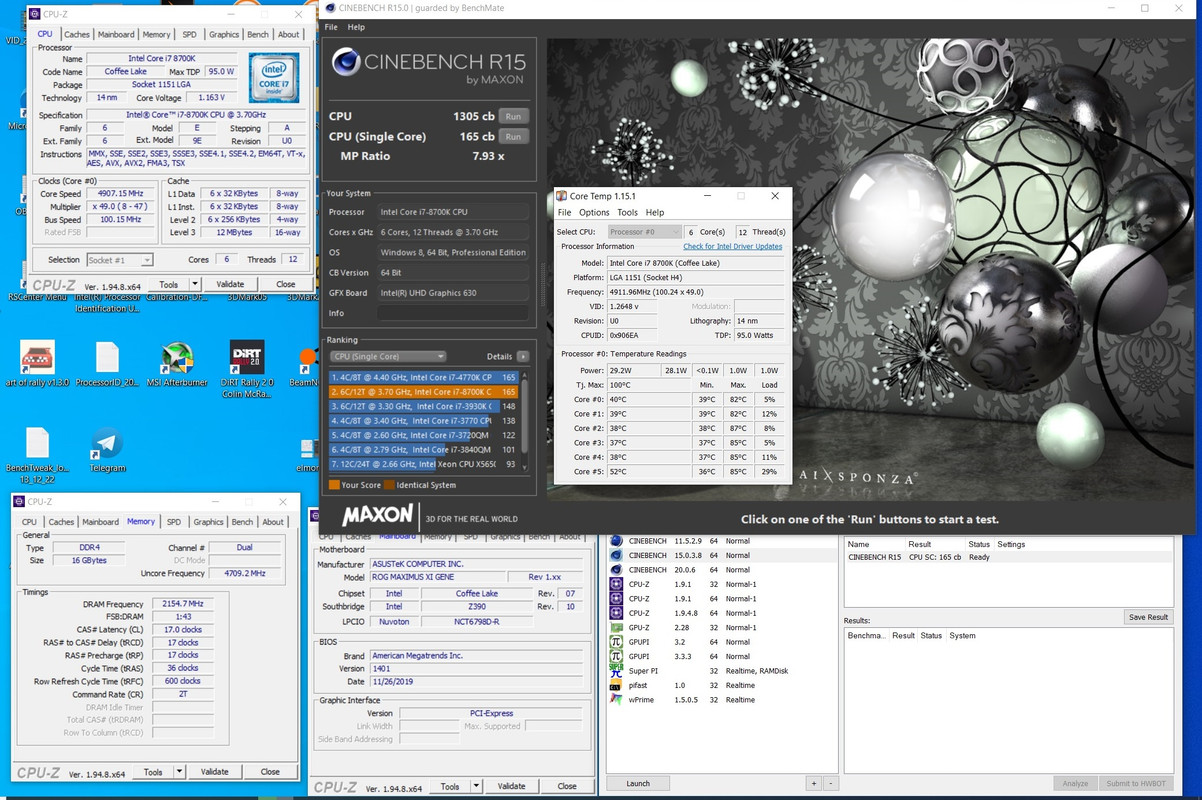
Task: Select the GPU-Z 2.28 icon in BenchMate list
Action: tap(616, 628)
